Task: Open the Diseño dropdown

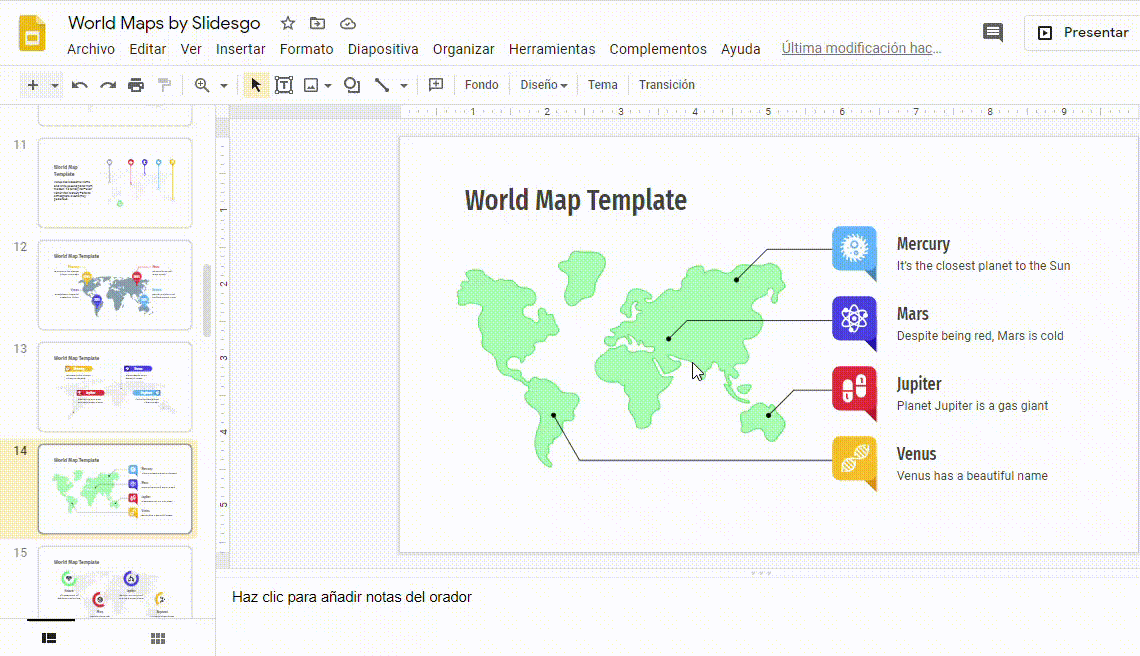Action: (x=543, y=85)
